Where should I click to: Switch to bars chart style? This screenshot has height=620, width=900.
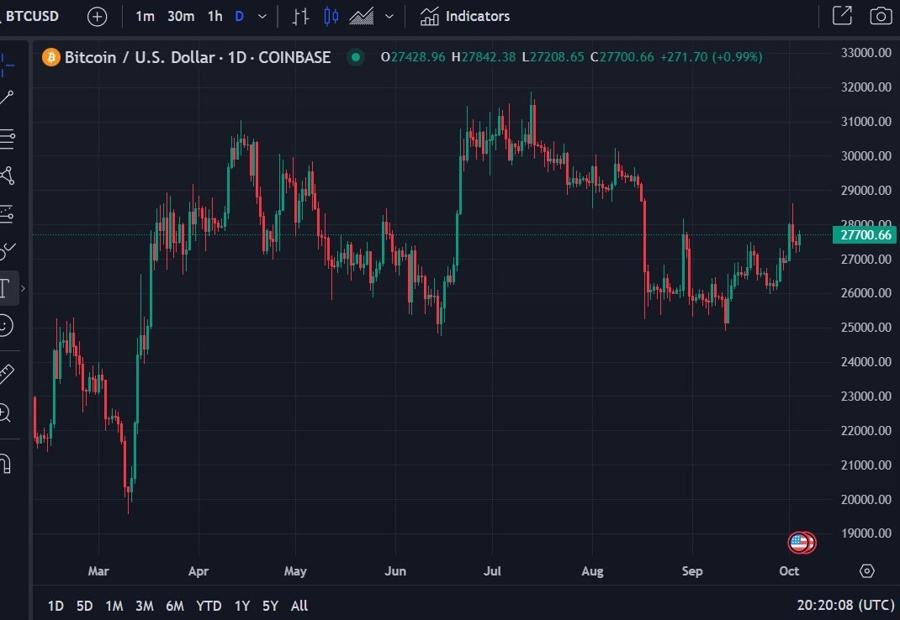(x=300, y=17)
